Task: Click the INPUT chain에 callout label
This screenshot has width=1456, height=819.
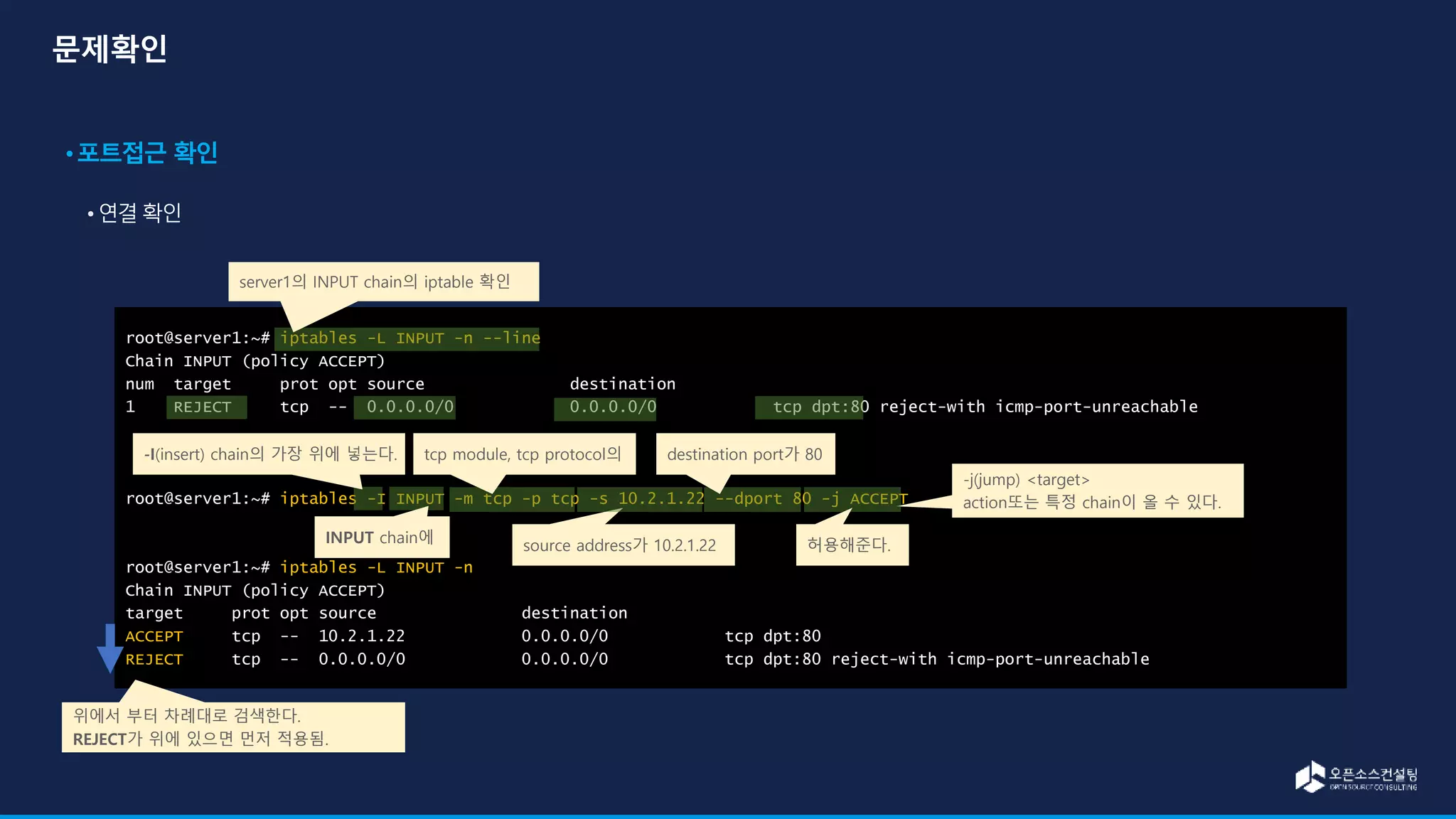Action: (x=381, y=537)
